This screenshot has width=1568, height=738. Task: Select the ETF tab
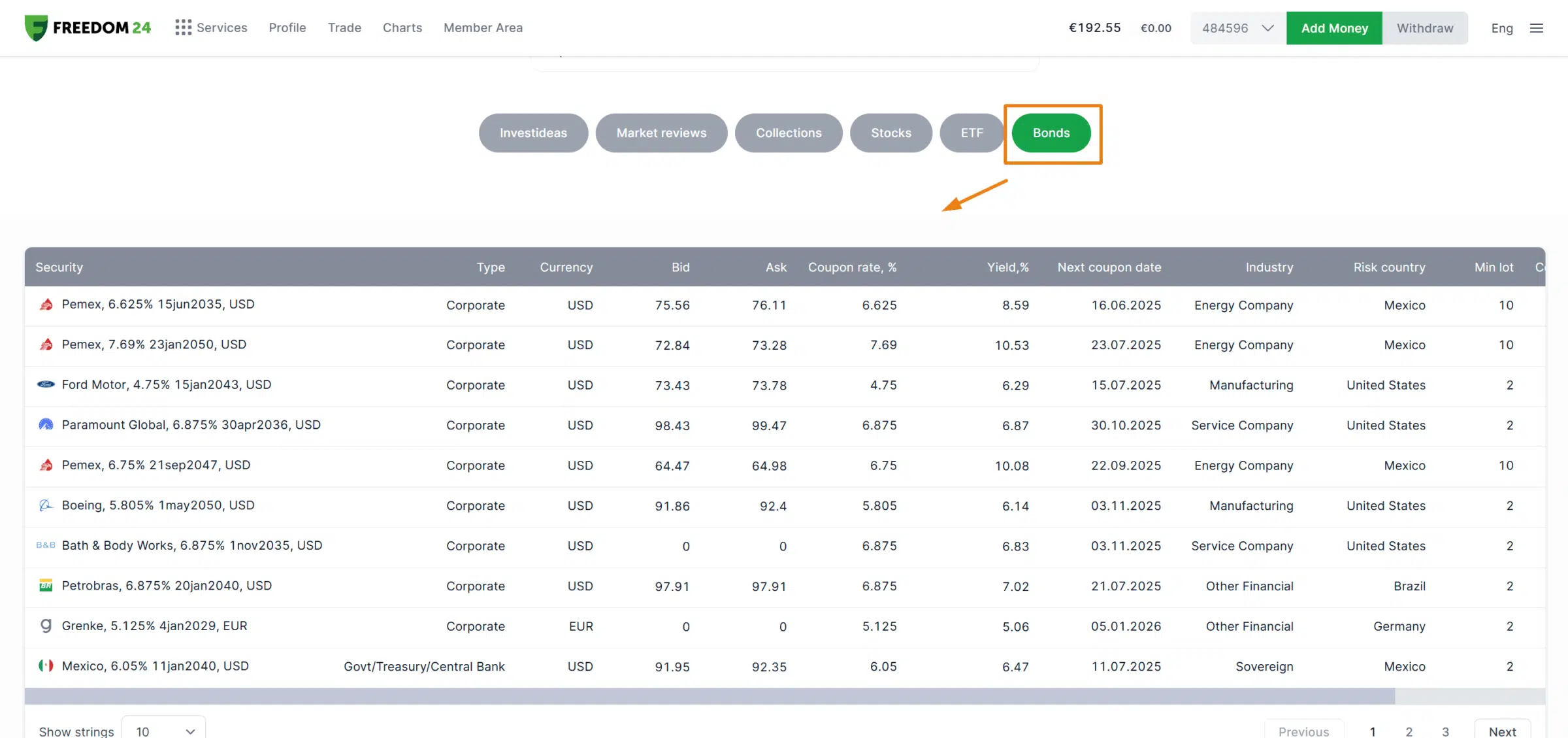(972, 133)
